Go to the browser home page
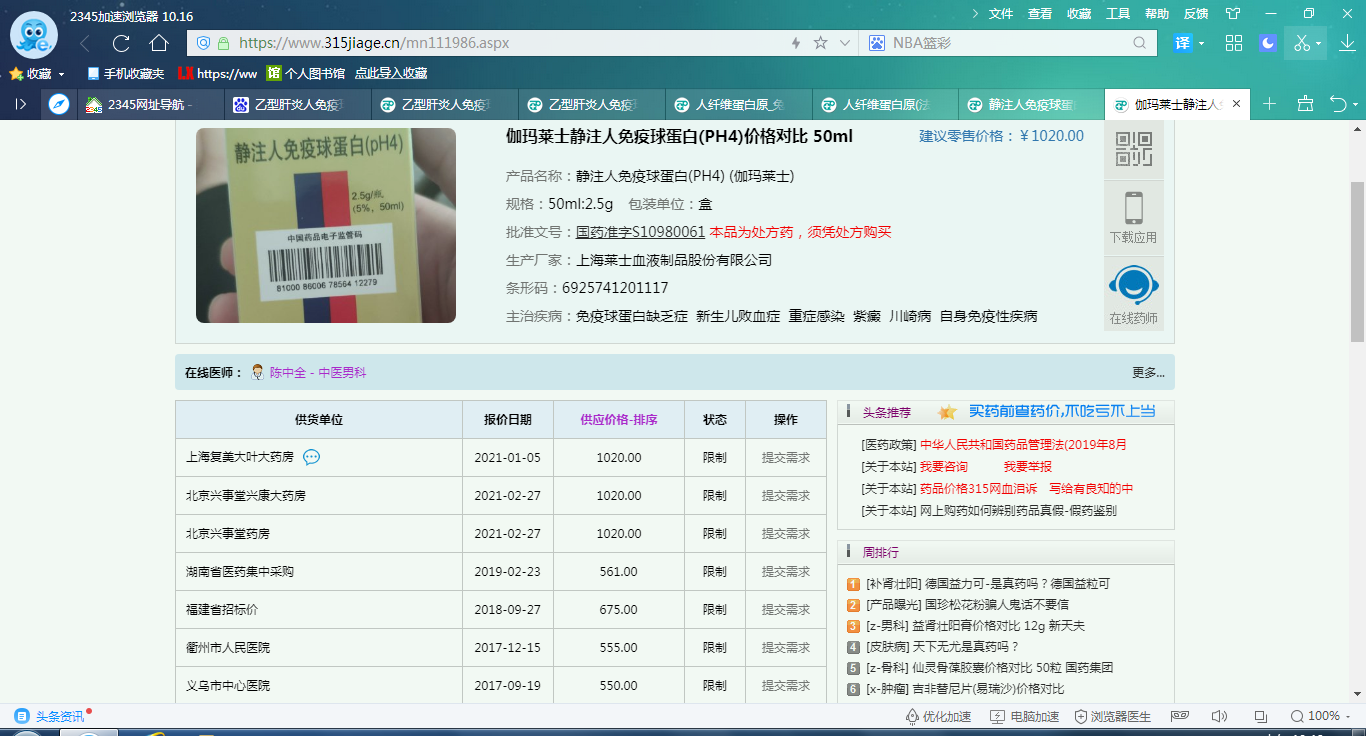 point(159,43)
